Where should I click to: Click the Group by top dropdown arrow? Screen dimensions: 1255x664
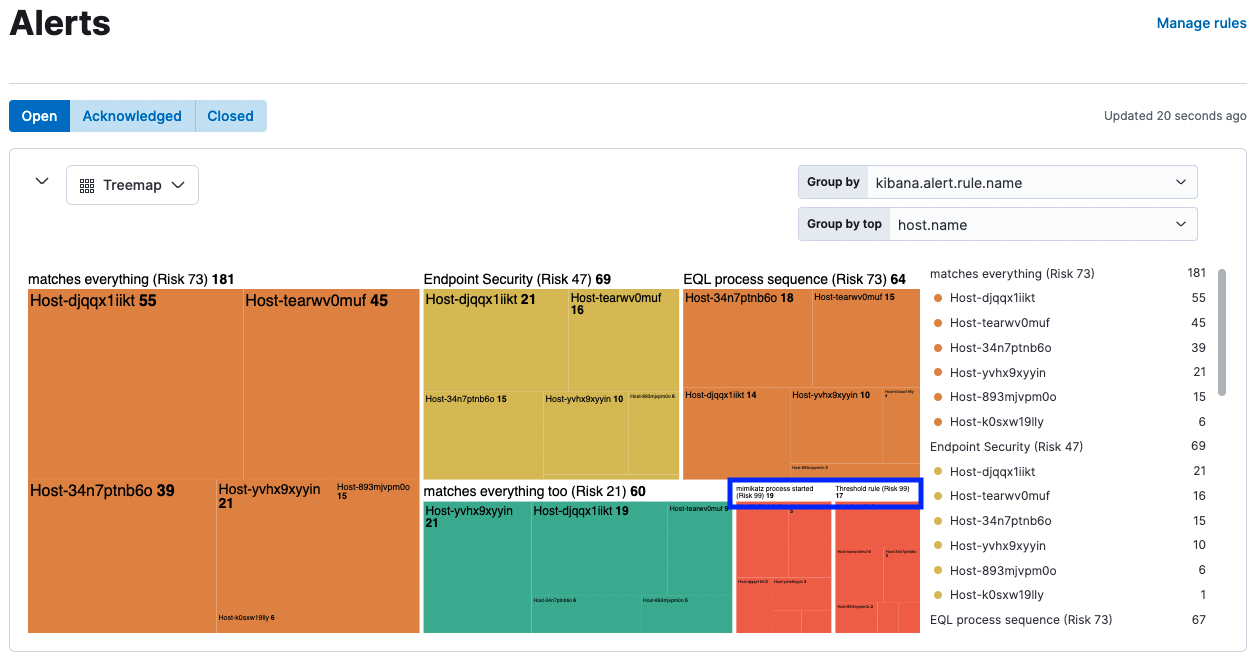click(1181, 224)
